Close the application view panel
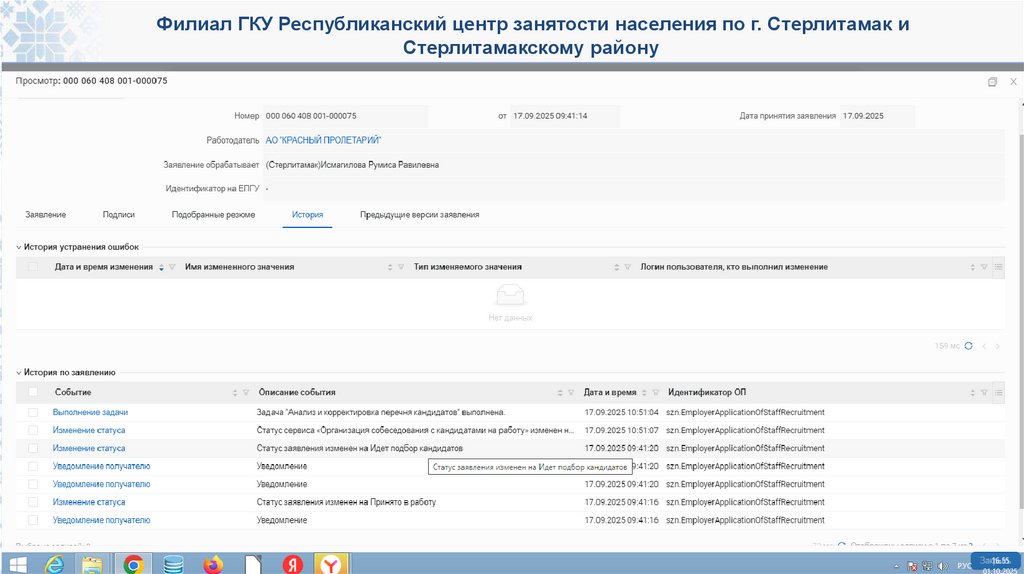The image size is (1024, 574). click(1013, 82)
